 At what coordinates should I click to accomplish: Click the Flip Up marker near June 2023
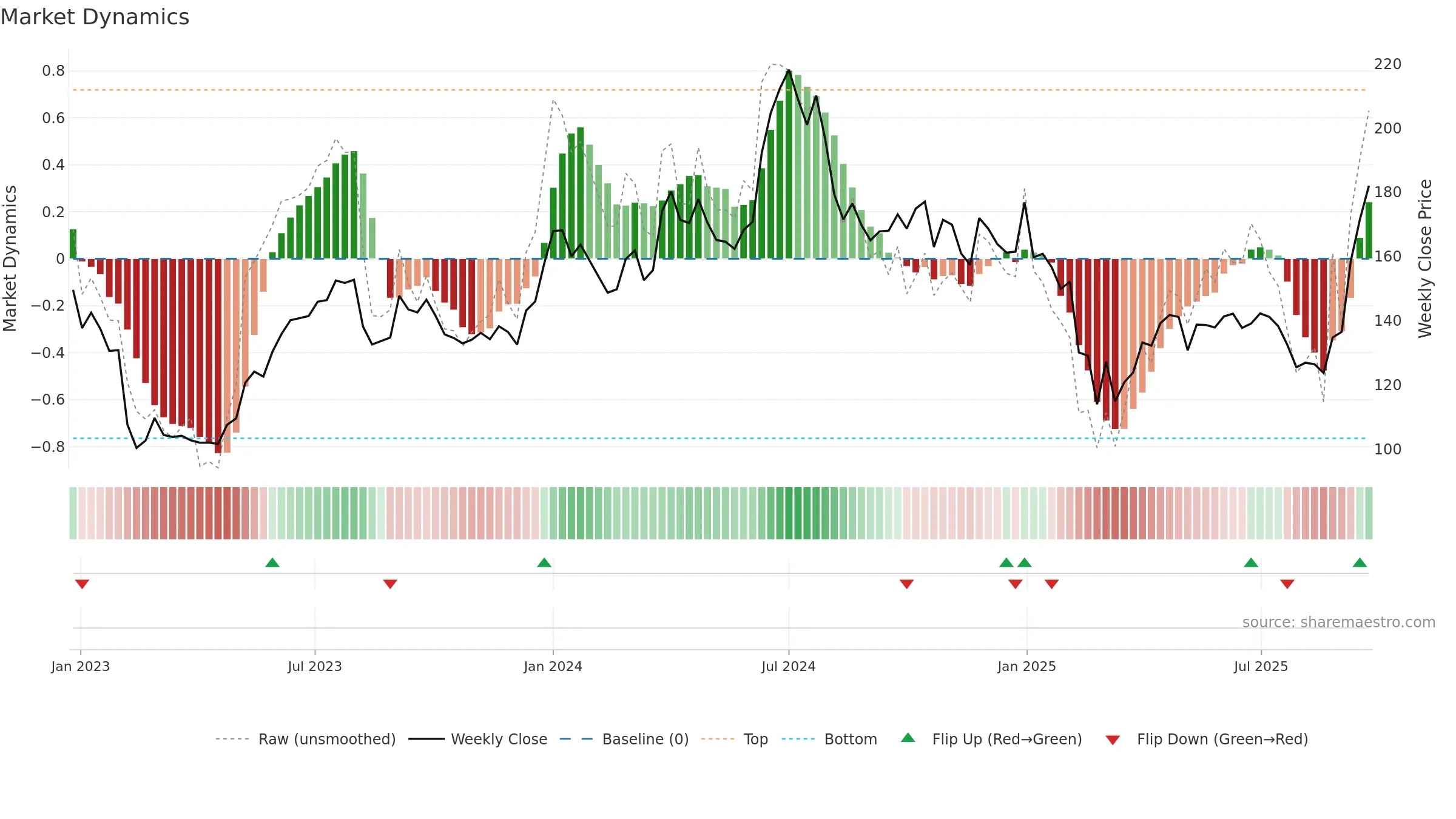pos(272,562)
